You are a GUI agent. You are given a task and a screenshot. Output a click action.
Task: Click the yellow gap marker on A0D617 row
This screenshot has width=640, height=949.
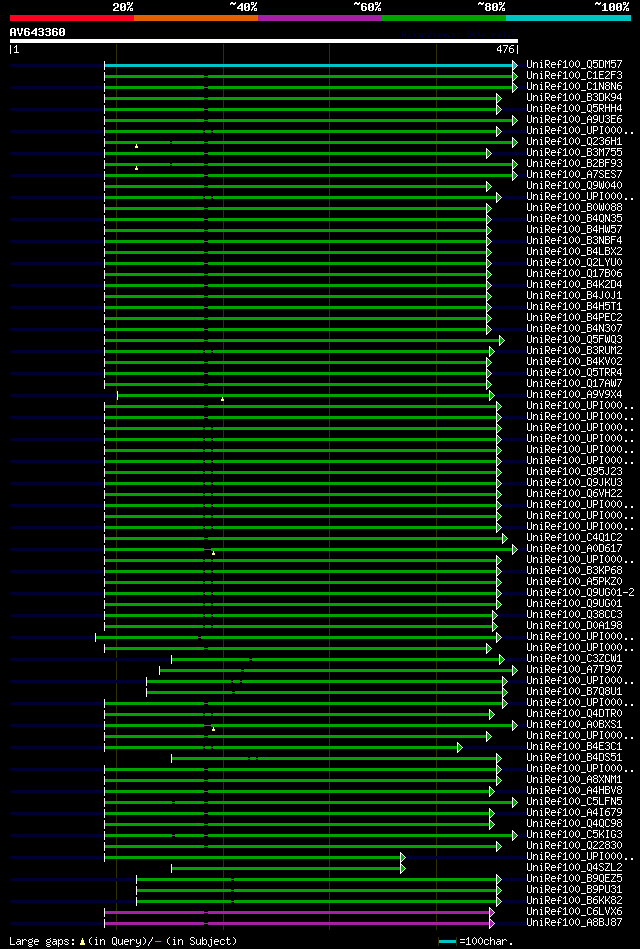coord(213,553)
